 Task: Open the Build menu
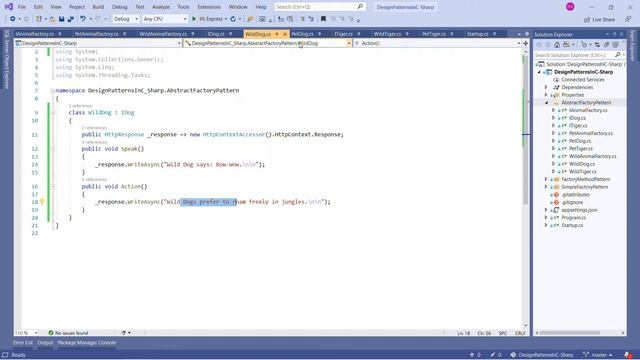pos(98,7)
